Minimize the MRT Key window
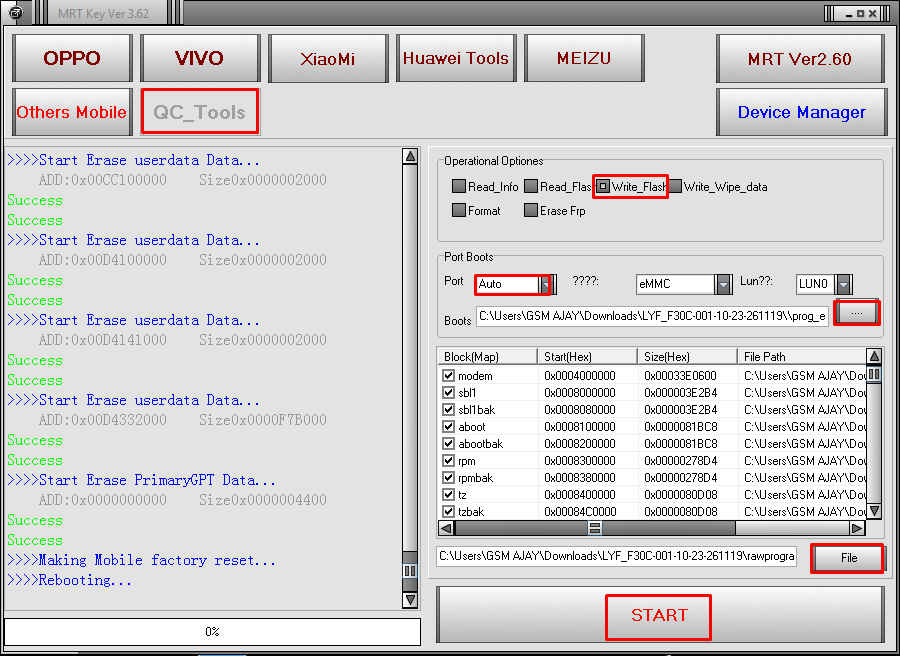The width and height of the screenshot is (900, 656). point(849,13)
